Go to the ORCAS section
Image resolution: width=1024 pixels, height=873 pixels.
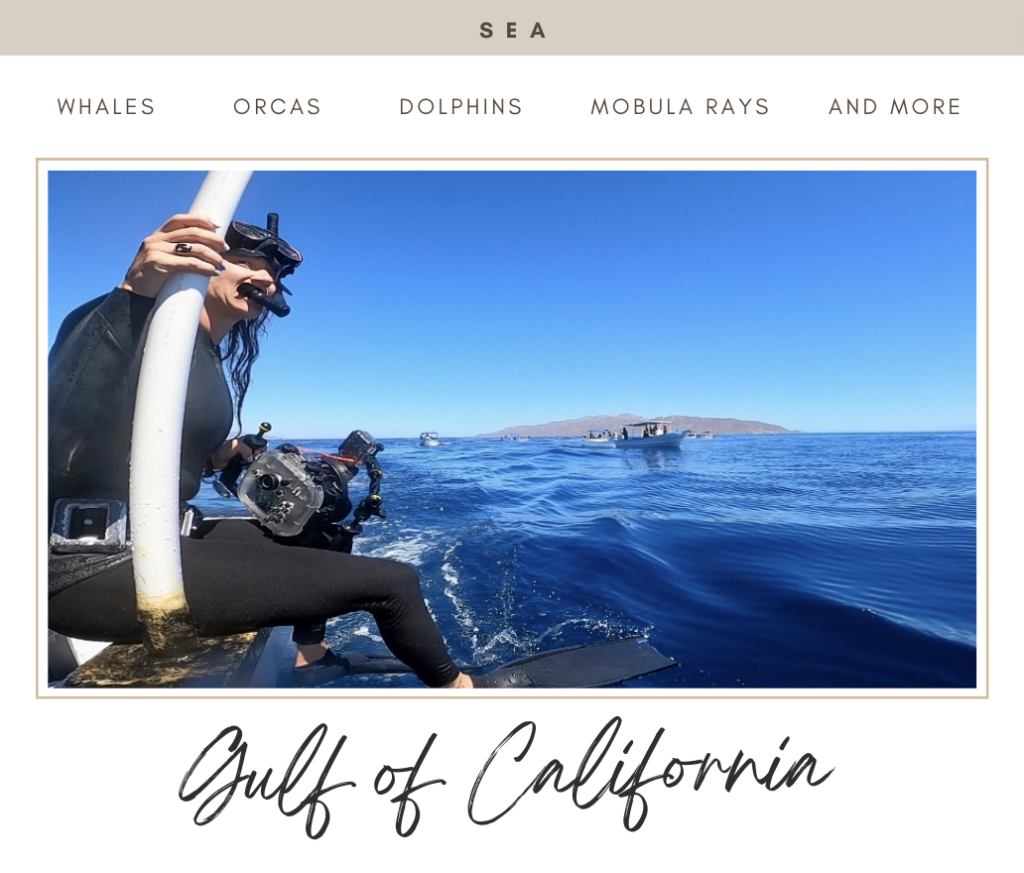(x=277, y=106)
